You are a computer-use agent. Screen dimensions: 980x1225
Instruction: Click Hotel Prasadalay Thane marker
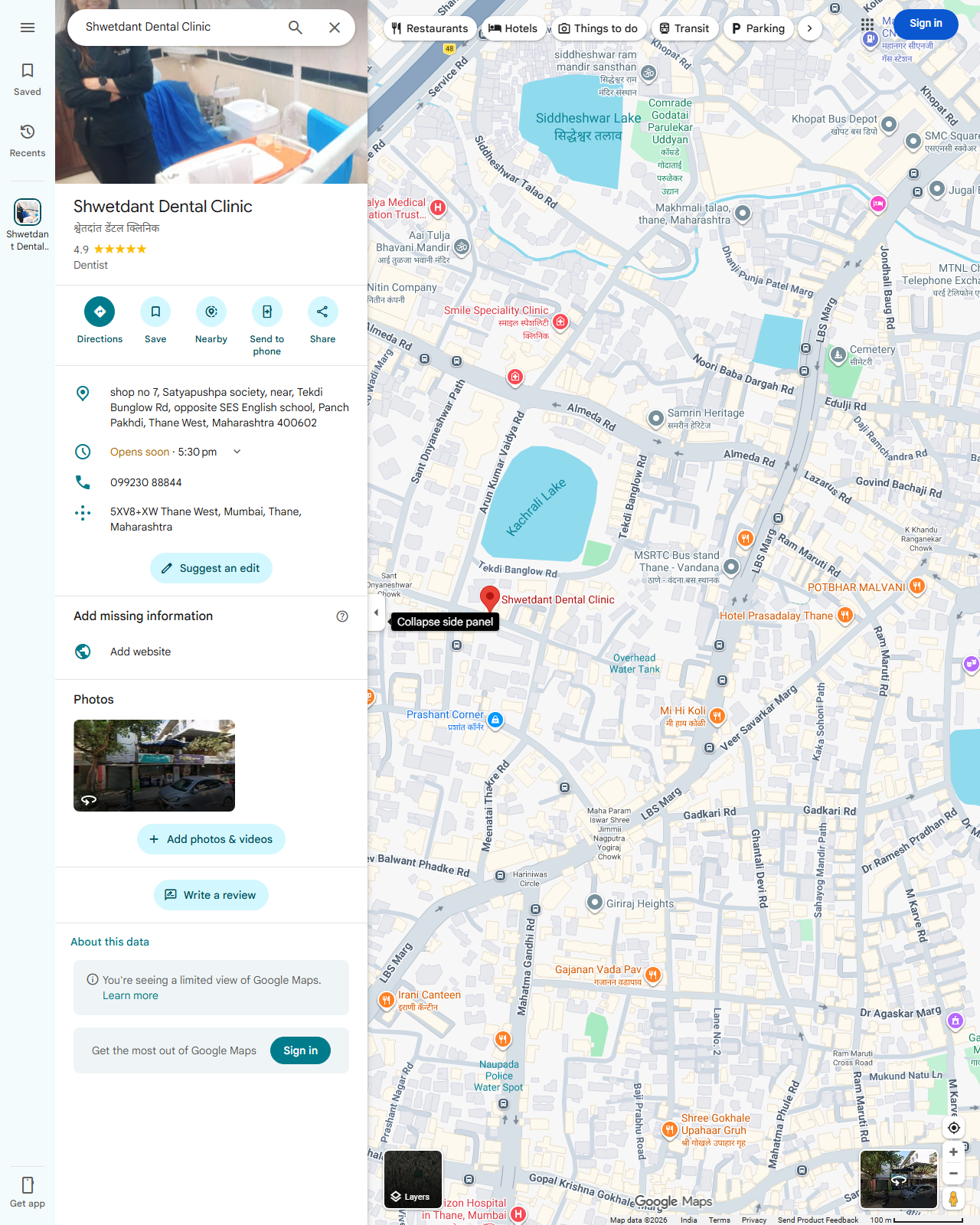[x=845, y=615]
